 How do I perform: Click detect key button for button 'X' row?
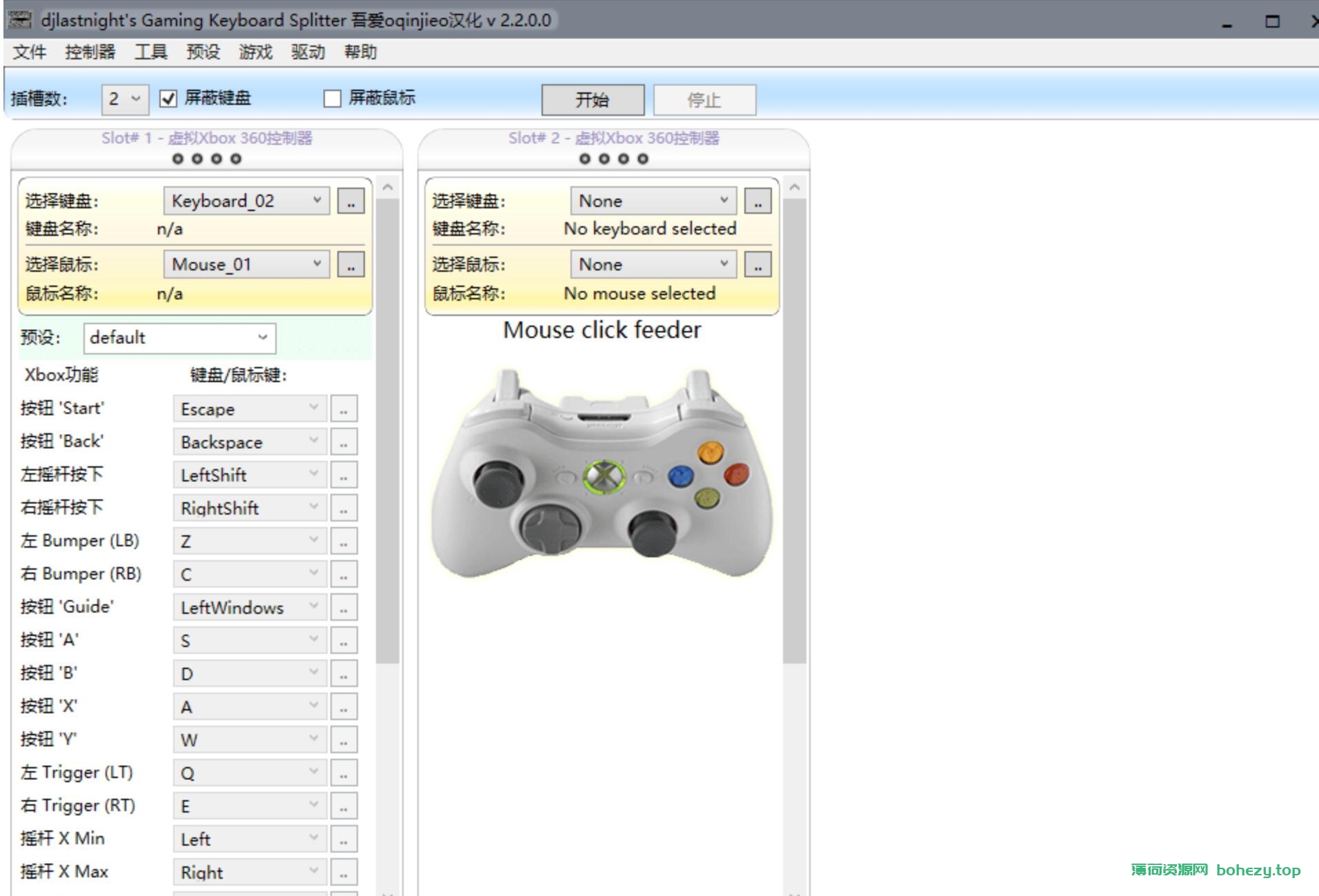pyautogui.click(x=344, y=706)
